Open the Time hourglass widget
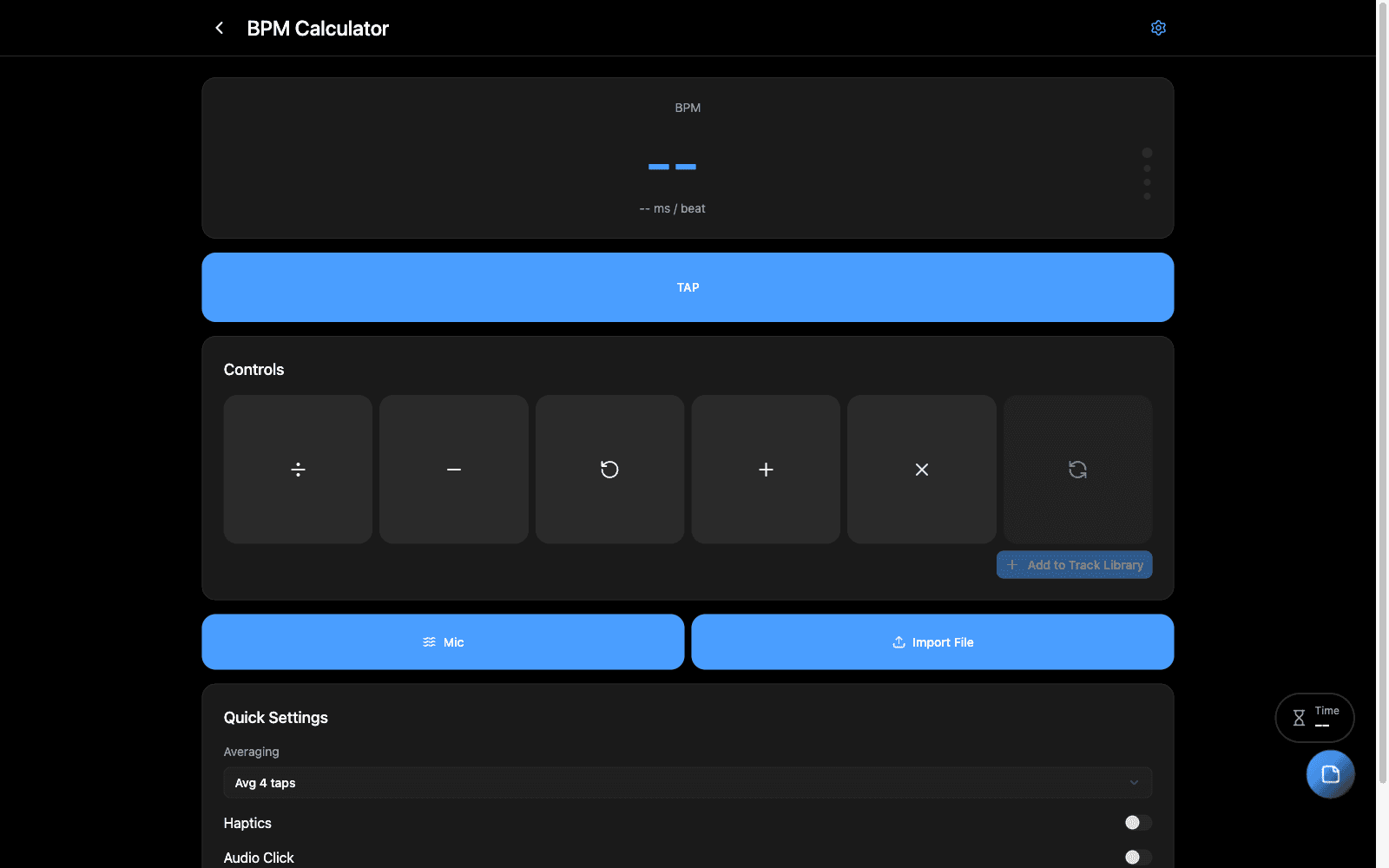 point(1314,718)
